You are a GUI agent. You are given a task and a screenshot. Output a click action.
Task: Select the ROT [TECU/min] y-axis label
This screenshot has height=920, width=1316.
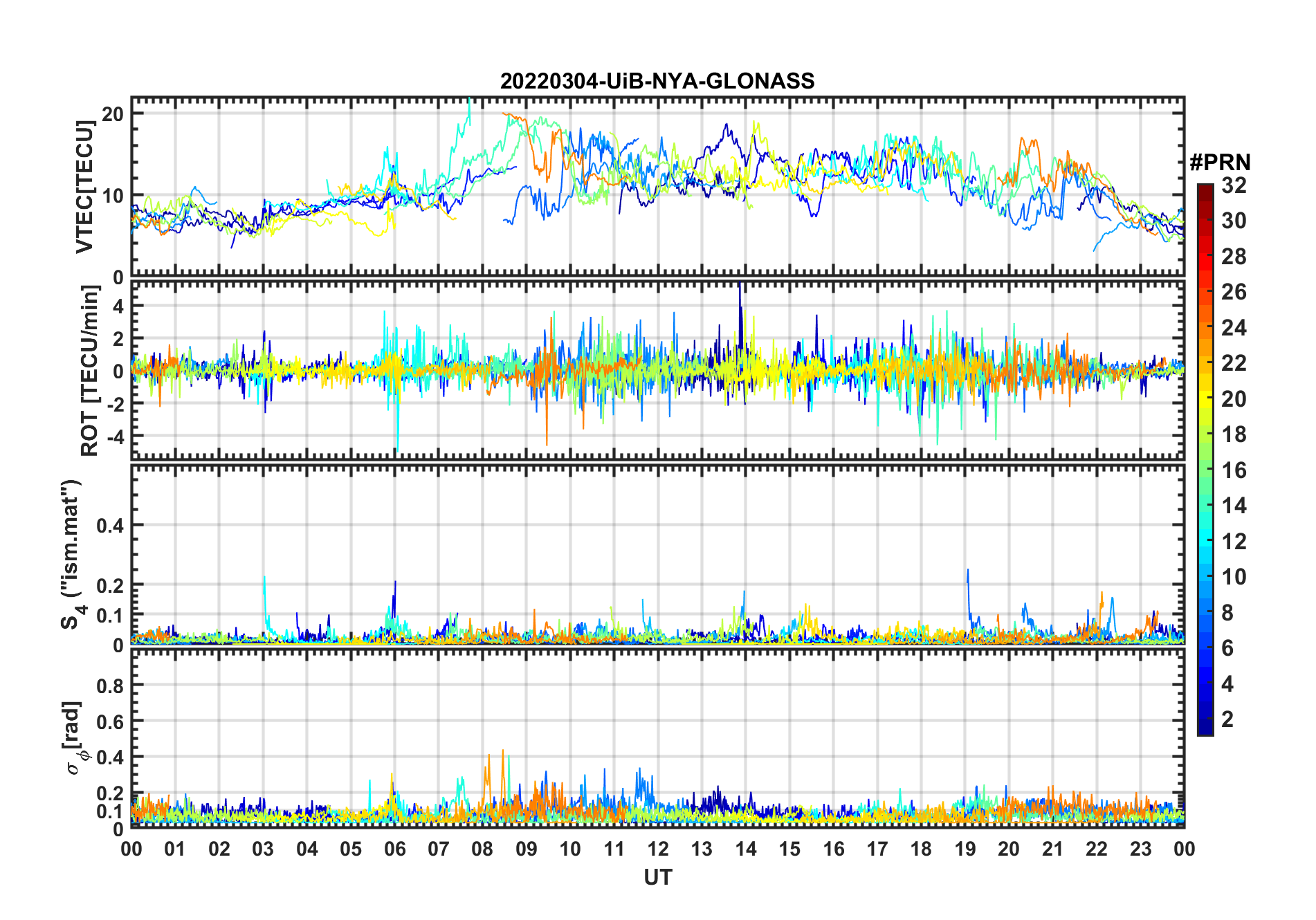pos(89,371)
